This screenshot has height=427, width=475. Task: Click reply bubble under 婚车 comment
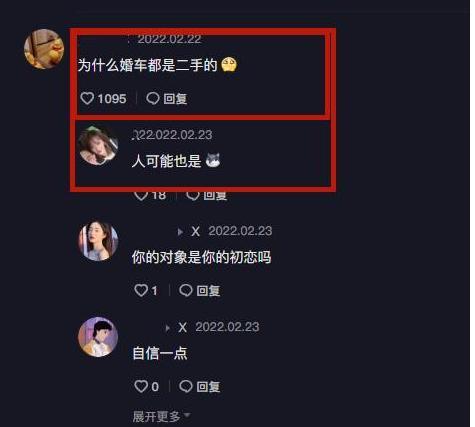pyautogui.click(x=153, y=98)
